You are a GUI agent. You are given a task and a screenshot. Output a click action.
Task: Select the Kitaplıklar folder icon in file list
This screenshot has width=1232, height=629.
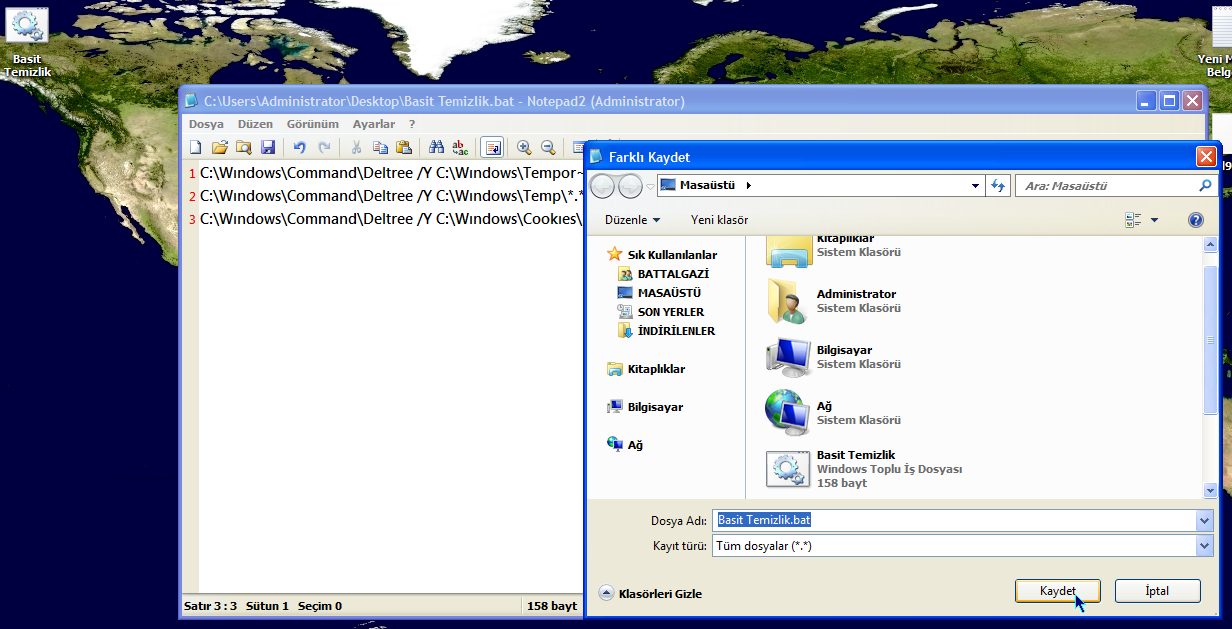point(787,250)
